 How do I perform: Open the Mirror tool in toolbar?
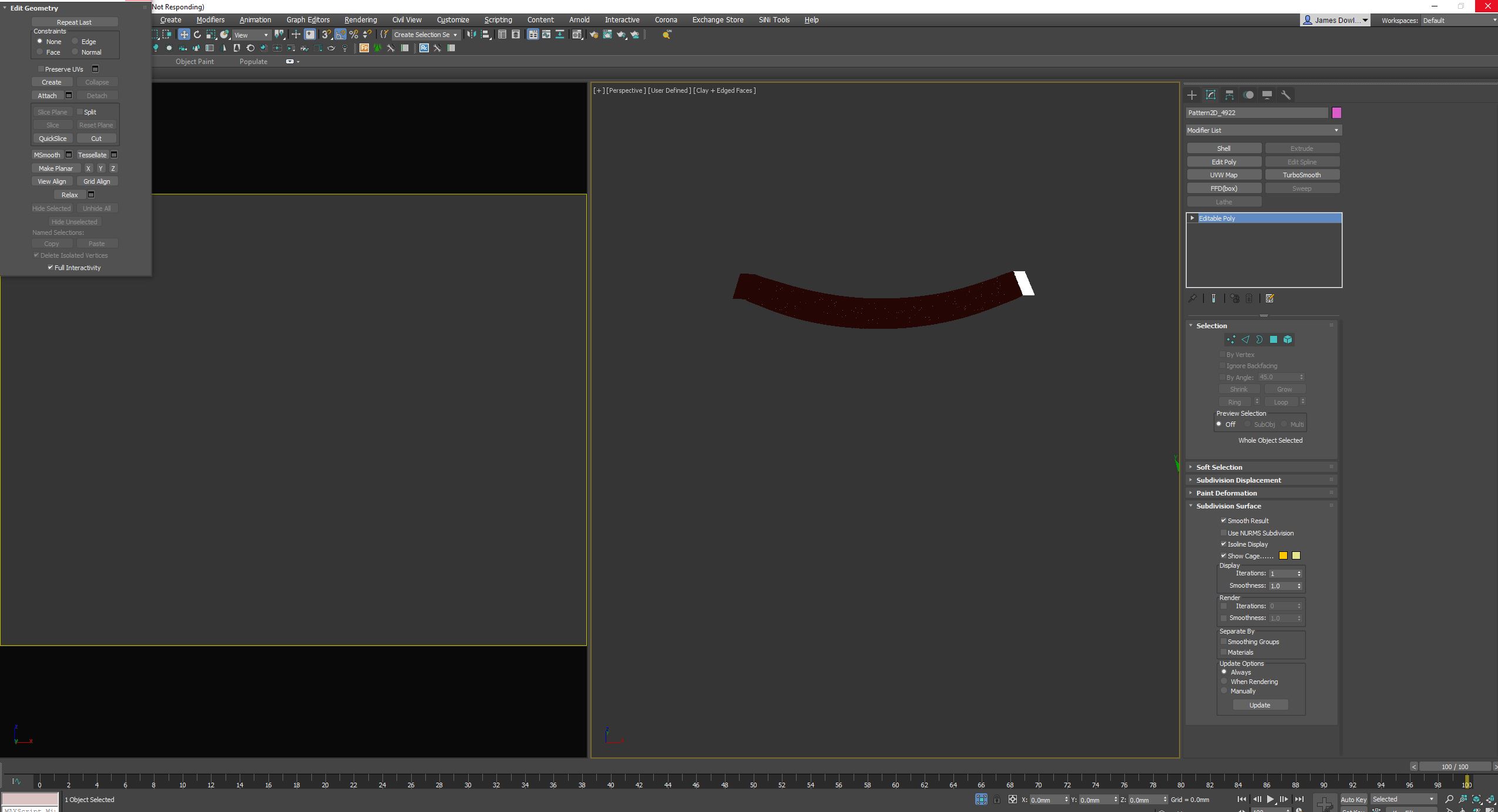(471, 35)
